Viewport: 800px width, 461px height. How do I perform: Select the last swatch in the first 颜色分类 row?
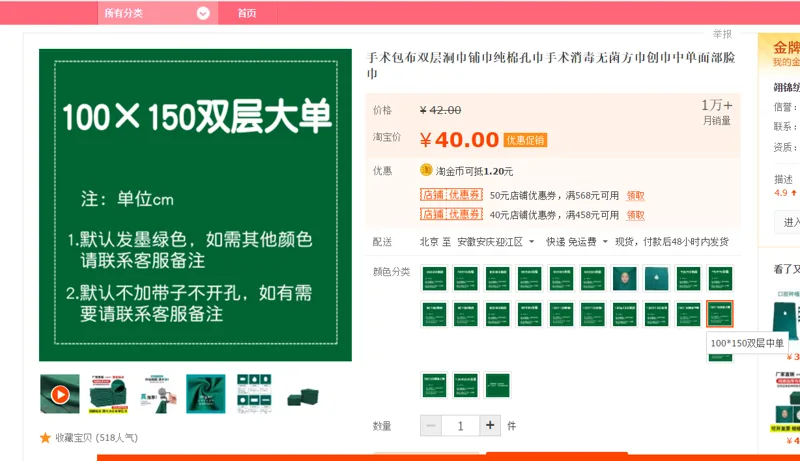pos(720,278)
